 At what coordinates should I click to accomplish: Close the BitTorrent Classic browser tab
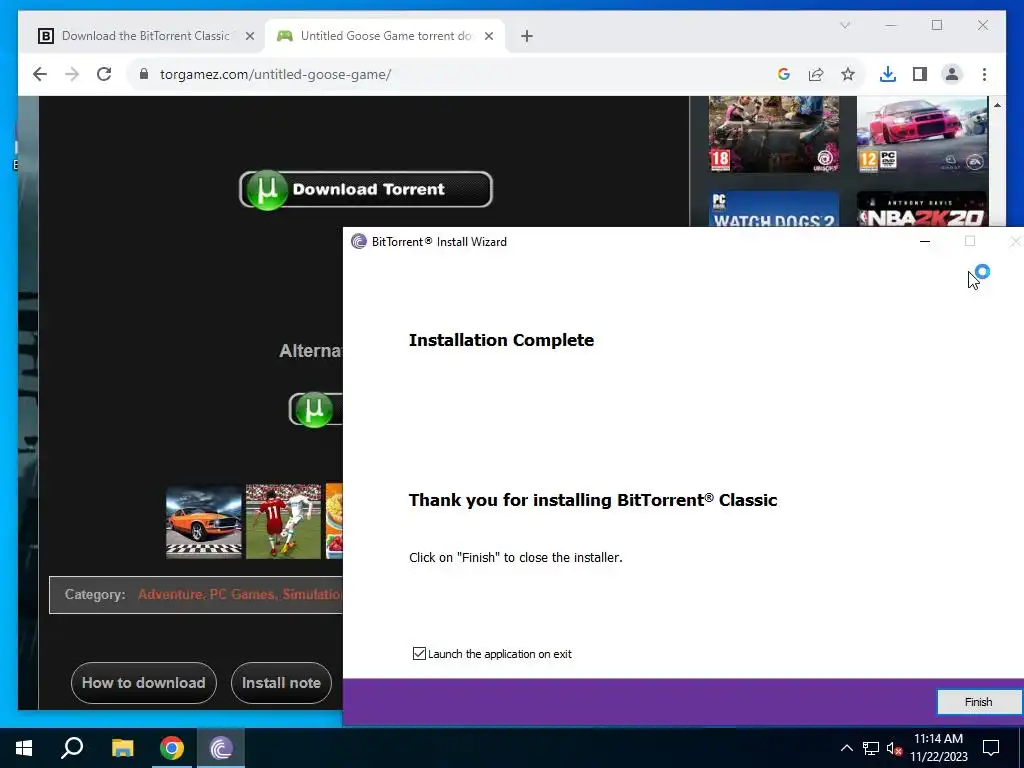point(249,36)
